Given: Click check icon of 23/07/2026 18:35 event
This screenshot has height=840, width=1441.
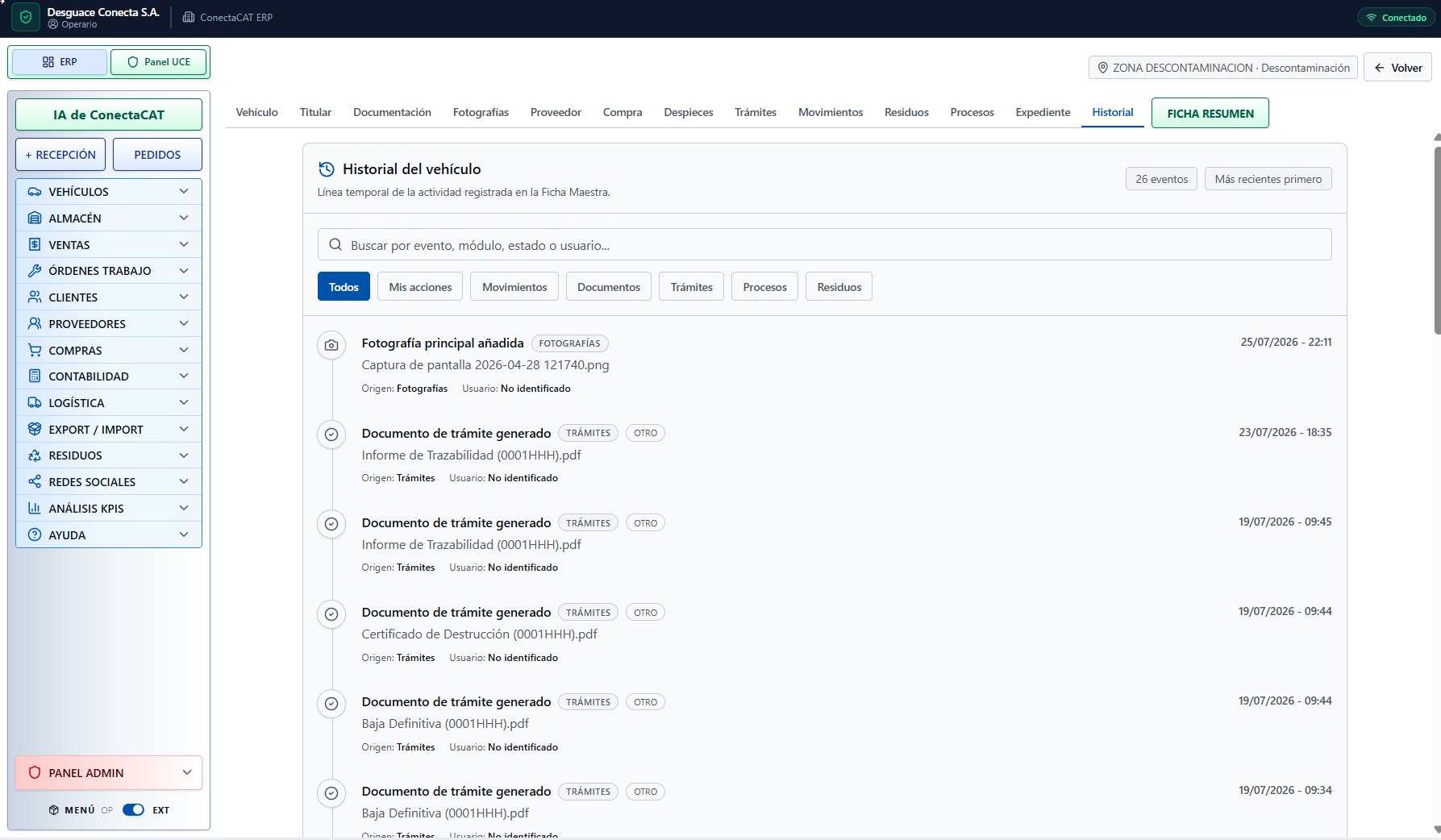Looking at the screenshot, I should pyautogui.click(x=331, y=435).
